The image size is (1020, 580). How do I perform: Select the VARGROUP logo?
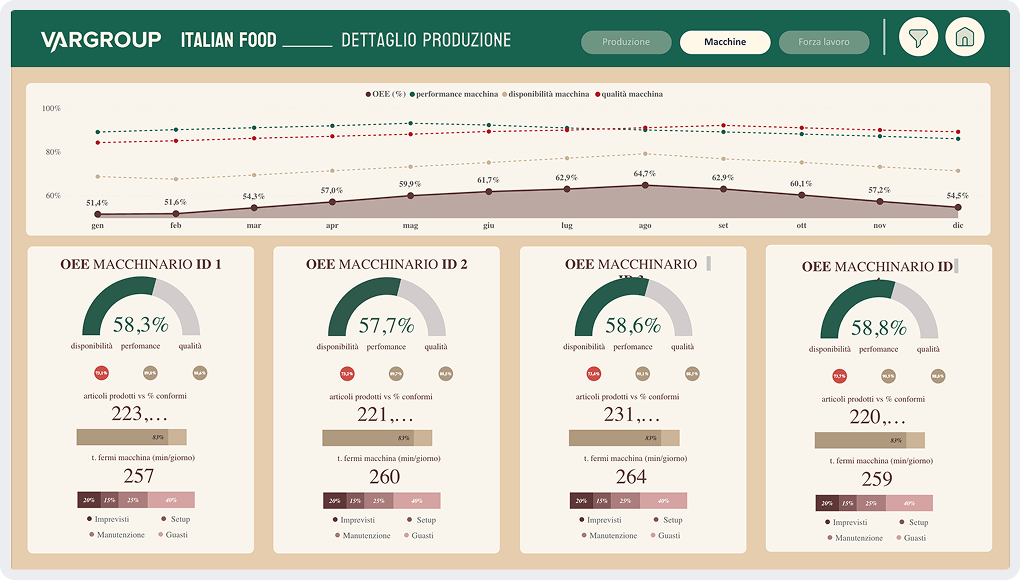(100, 40)
